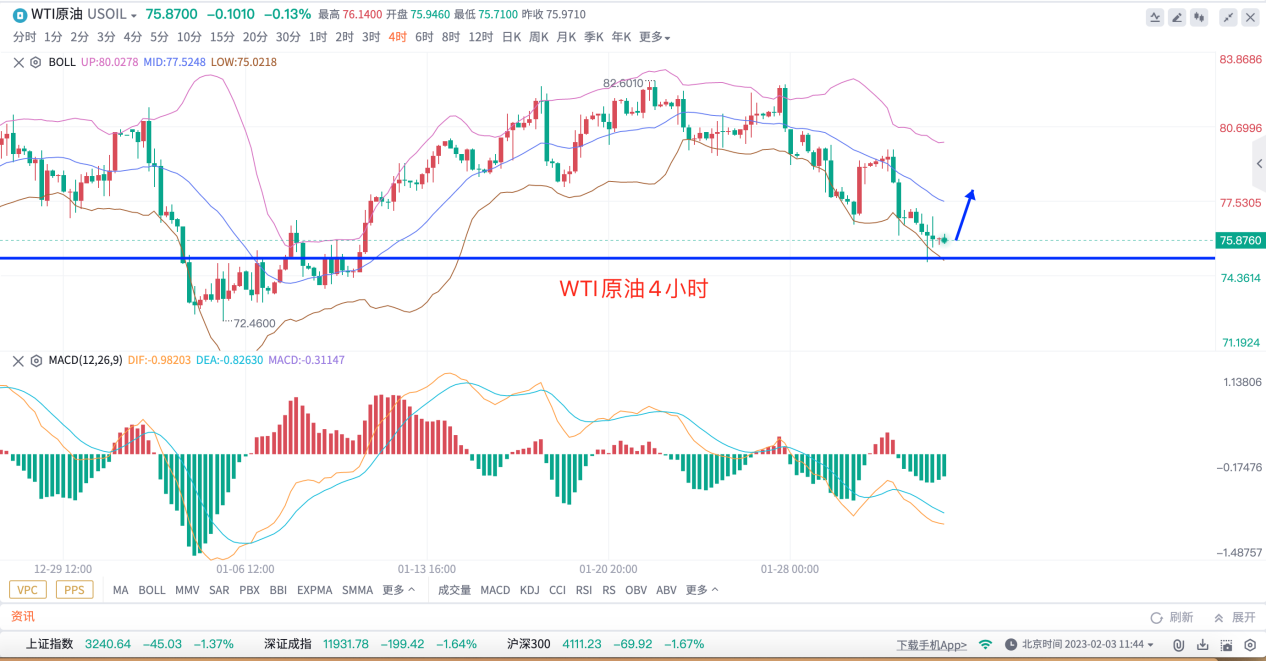Show the 成交量 volume indicator
Screen dimensions: 1266x661
[455, 590]
